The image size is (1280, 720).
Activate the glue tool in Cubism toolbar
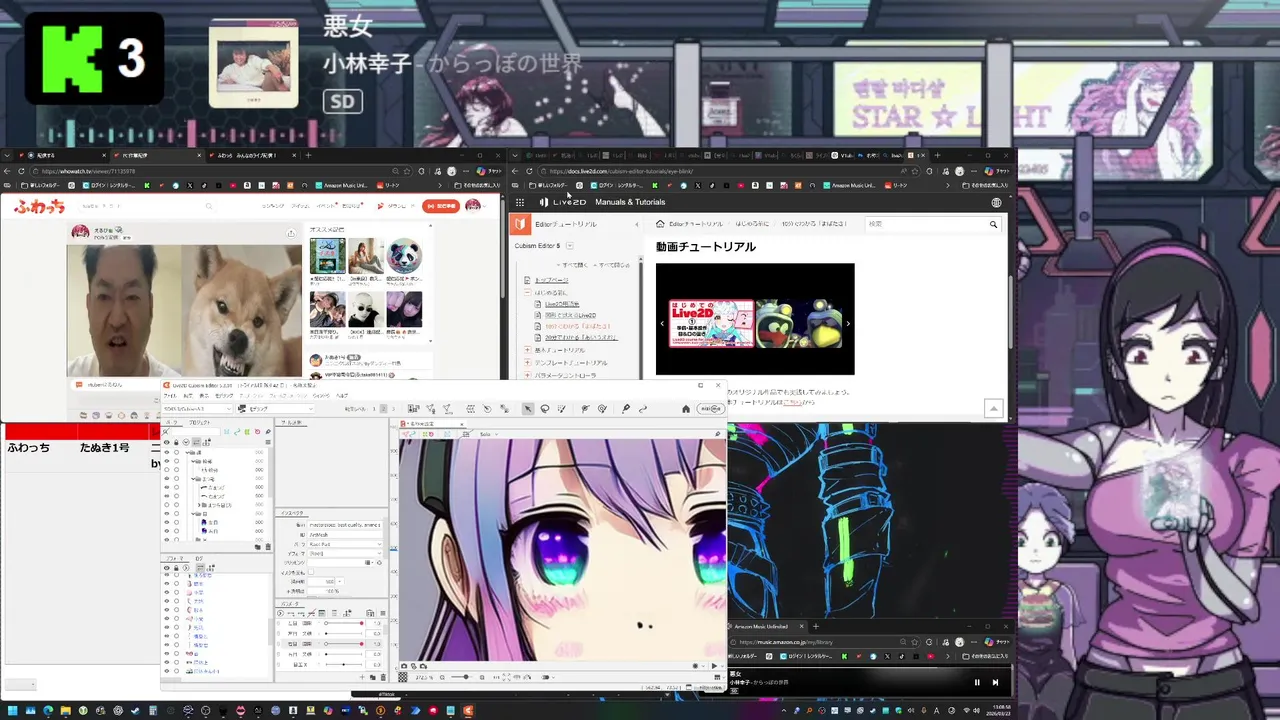point(585,409)
